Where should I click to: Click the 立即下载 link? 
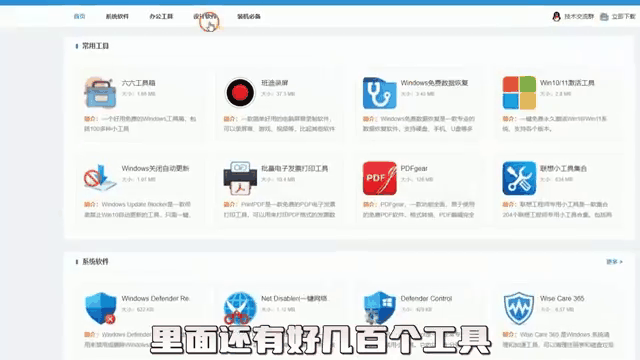[x=624, y=17]
